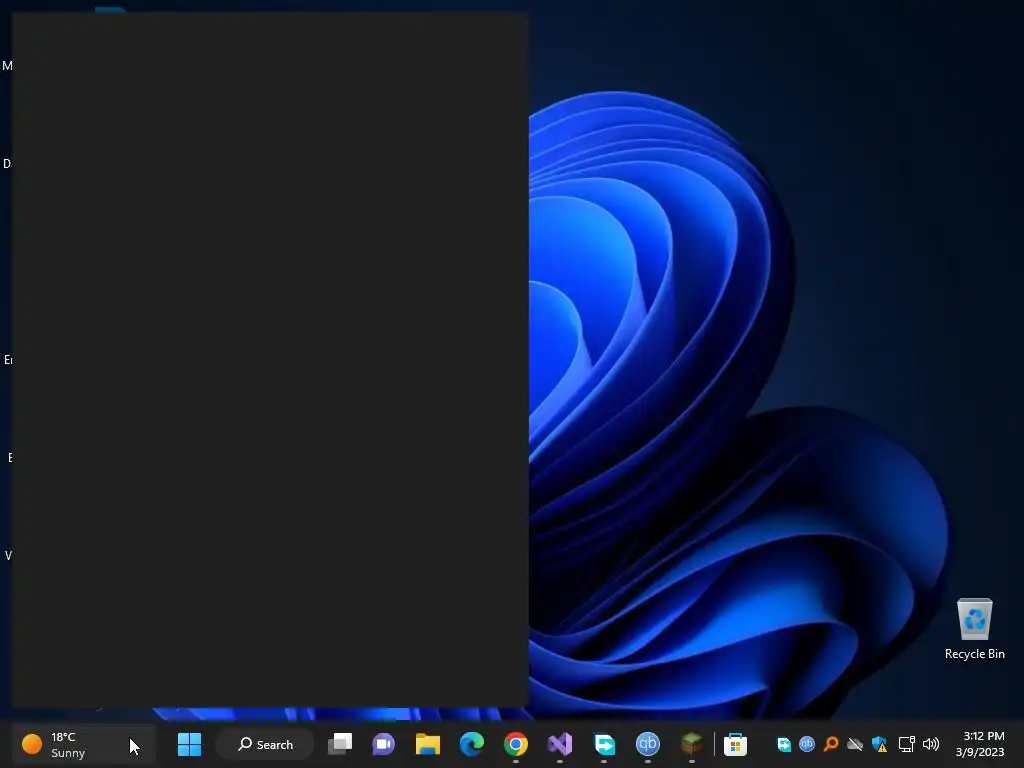Open the Minecraft grass block taskbar icon
This screenshot has height=768, width=1024.
[x=692, y=744]
